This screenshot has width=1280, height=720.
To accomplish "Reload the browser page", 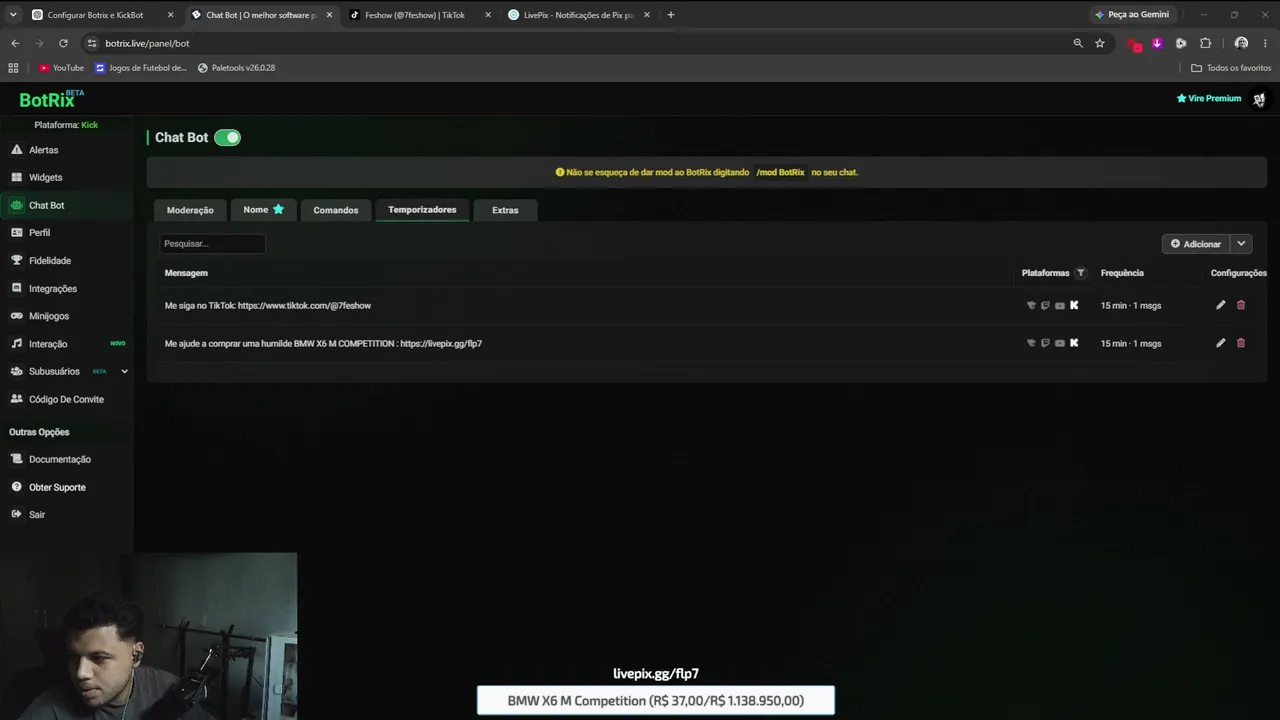I will click(x=63, y=43).
